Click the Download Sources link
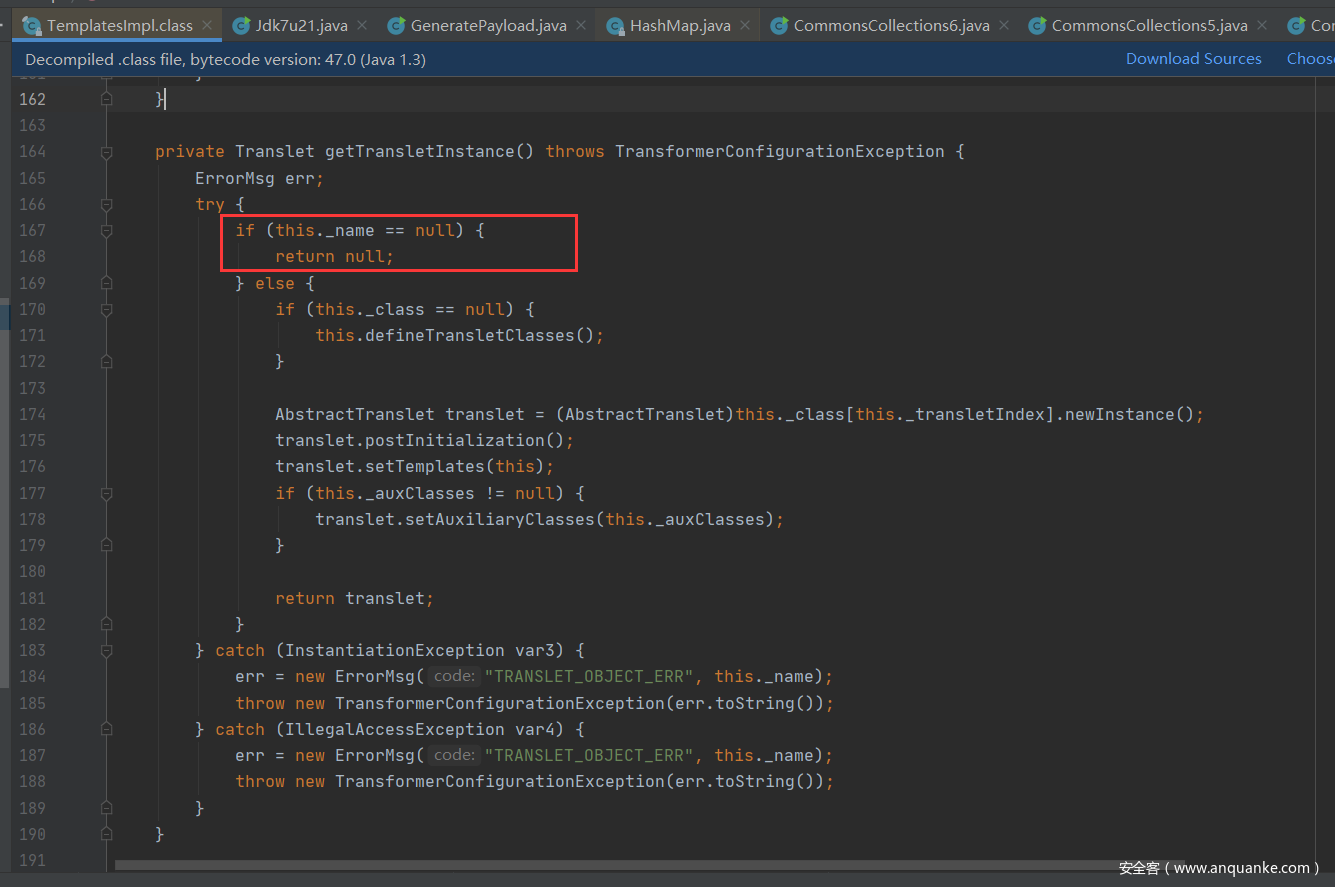1335x887 pixels. [x=1193, y=59]
